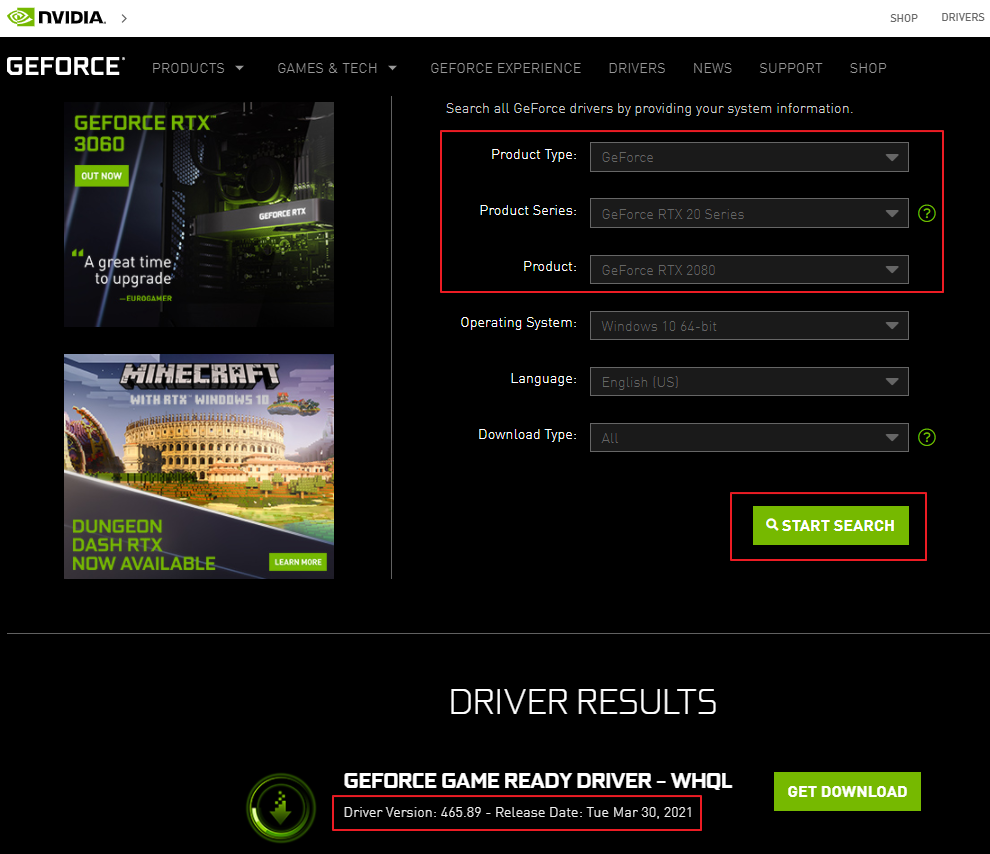Viewport: 990px width, 854px height.
Task: Open the Support page
Action: pos(790,68)
